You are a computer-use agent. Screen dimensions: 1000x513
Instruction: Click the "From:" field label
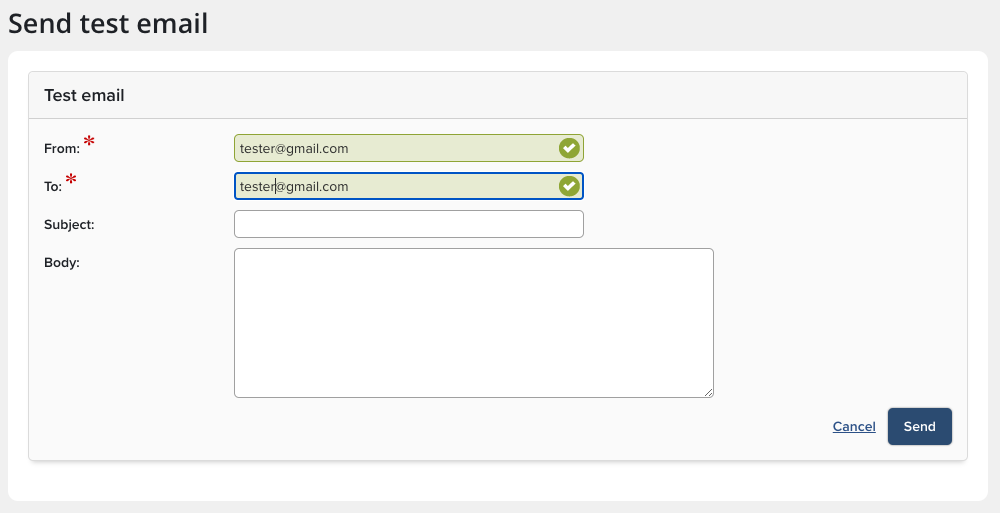pos(62,149)
